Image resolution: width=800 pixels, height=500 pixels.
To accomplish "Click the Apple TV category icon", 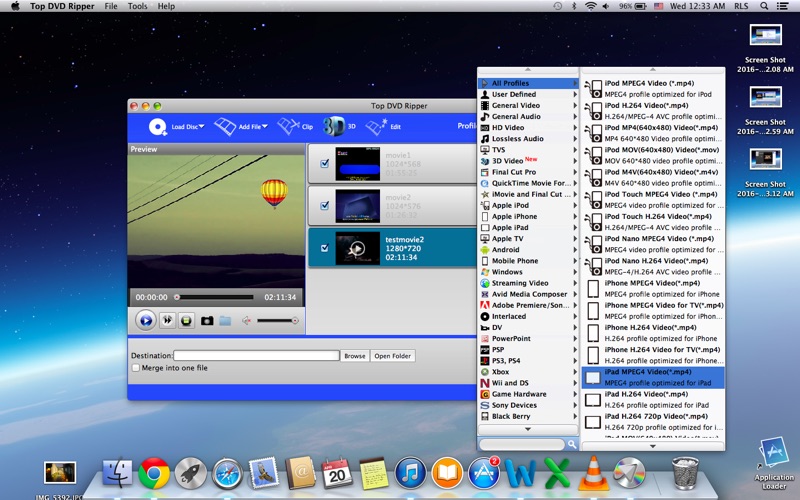I will [x=485, y=239].
